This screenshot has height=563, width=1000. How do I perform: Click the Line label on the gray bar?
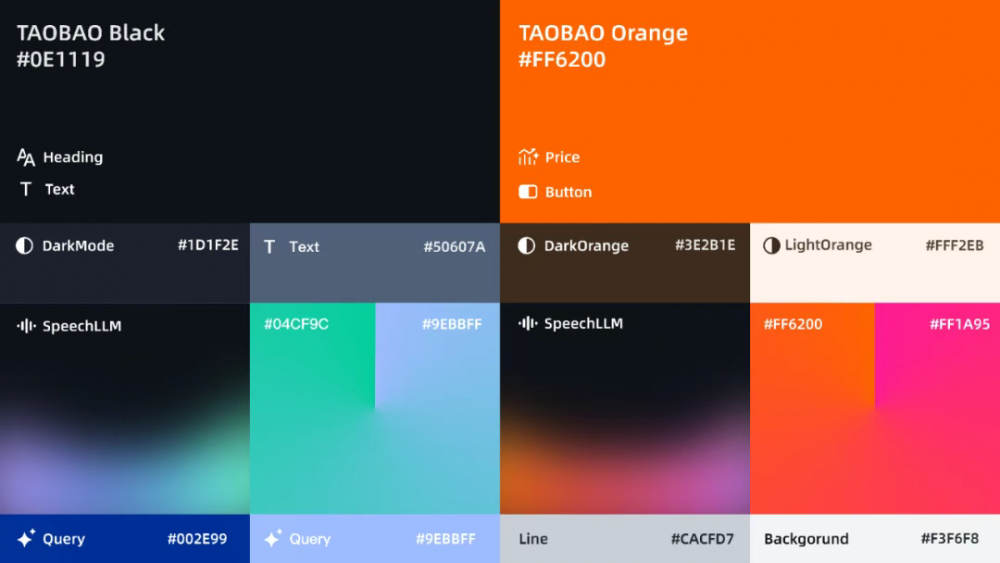click(x=533, y=539)
